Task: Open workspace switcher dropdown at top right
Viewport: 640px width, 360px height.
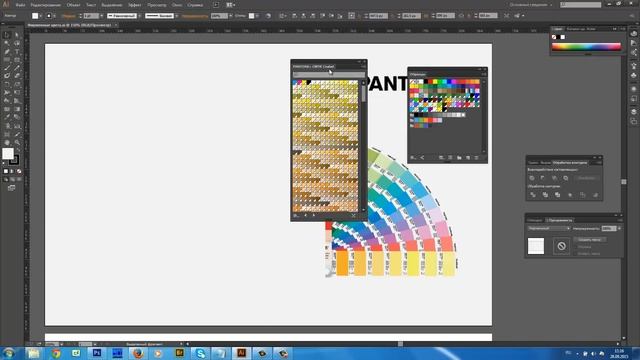Action: click(531, 5)
